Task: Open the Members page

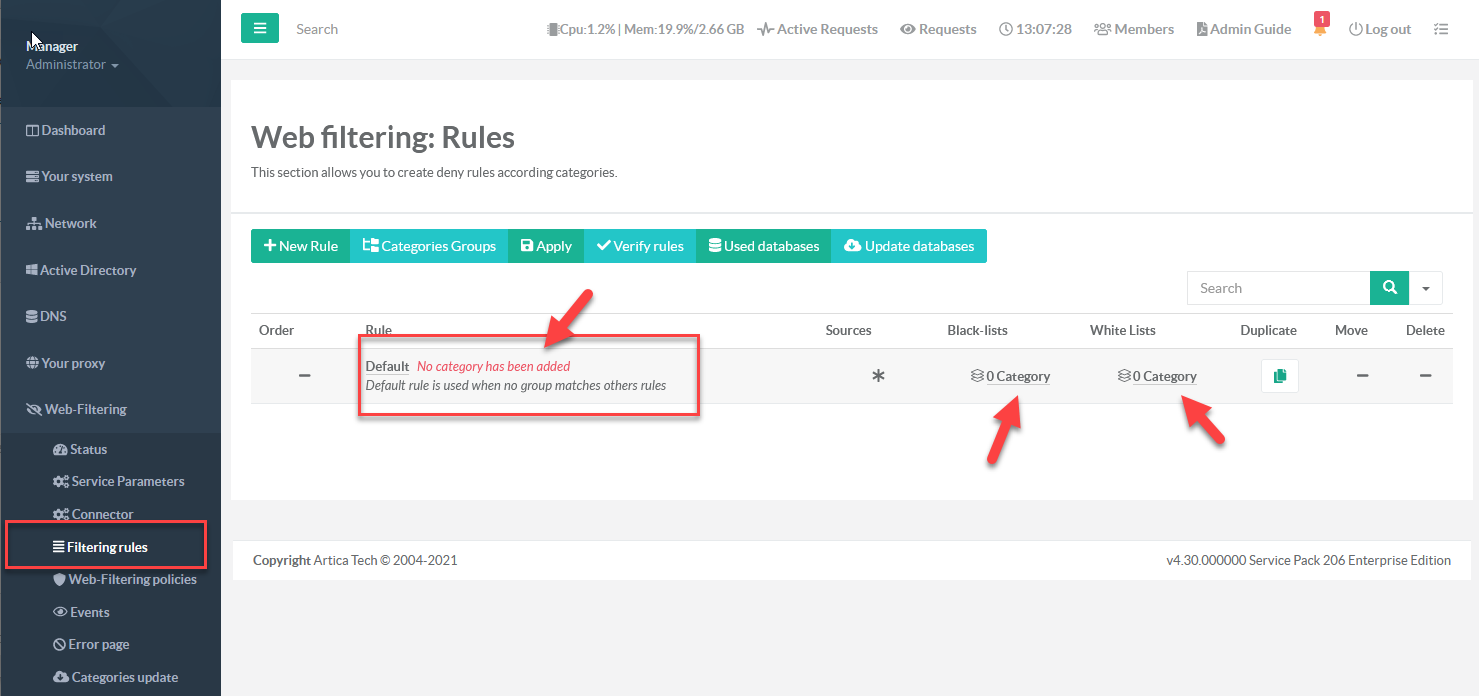Action: click(1134, 29)
